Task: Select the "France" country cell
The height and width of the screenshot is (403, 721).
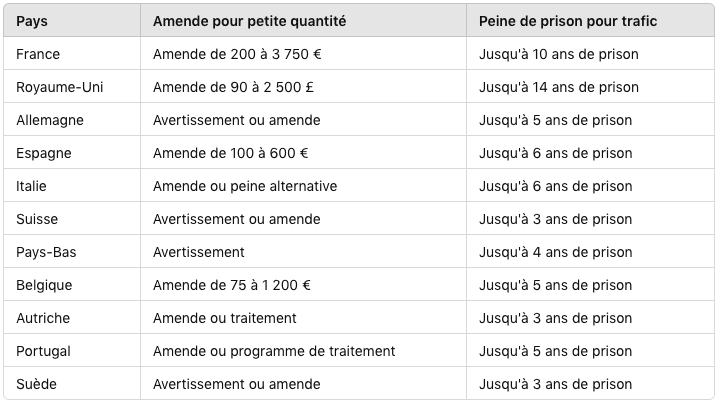Action: (x=38, y=54)
